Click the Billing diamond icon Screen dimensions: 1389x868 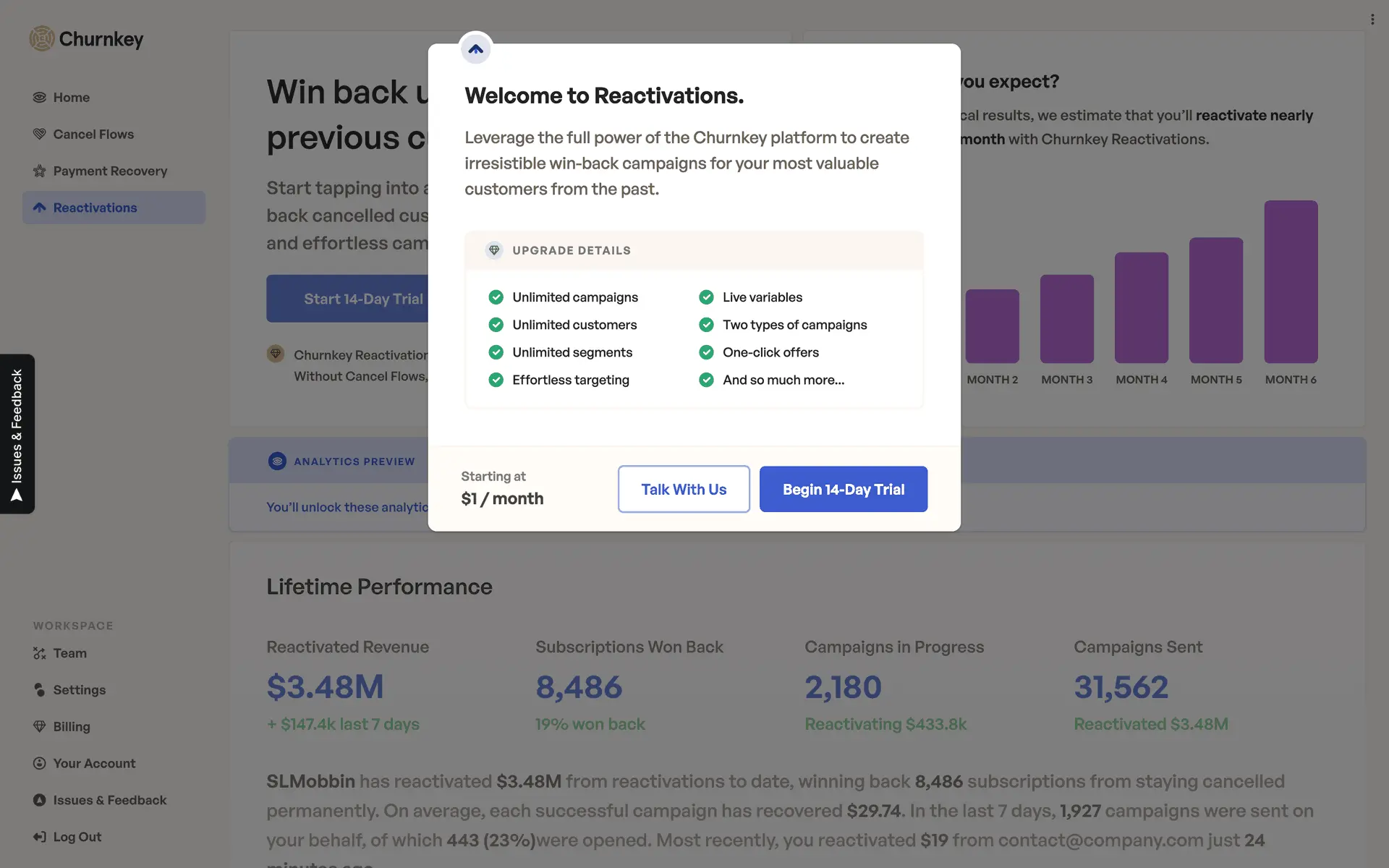[40, 726]
